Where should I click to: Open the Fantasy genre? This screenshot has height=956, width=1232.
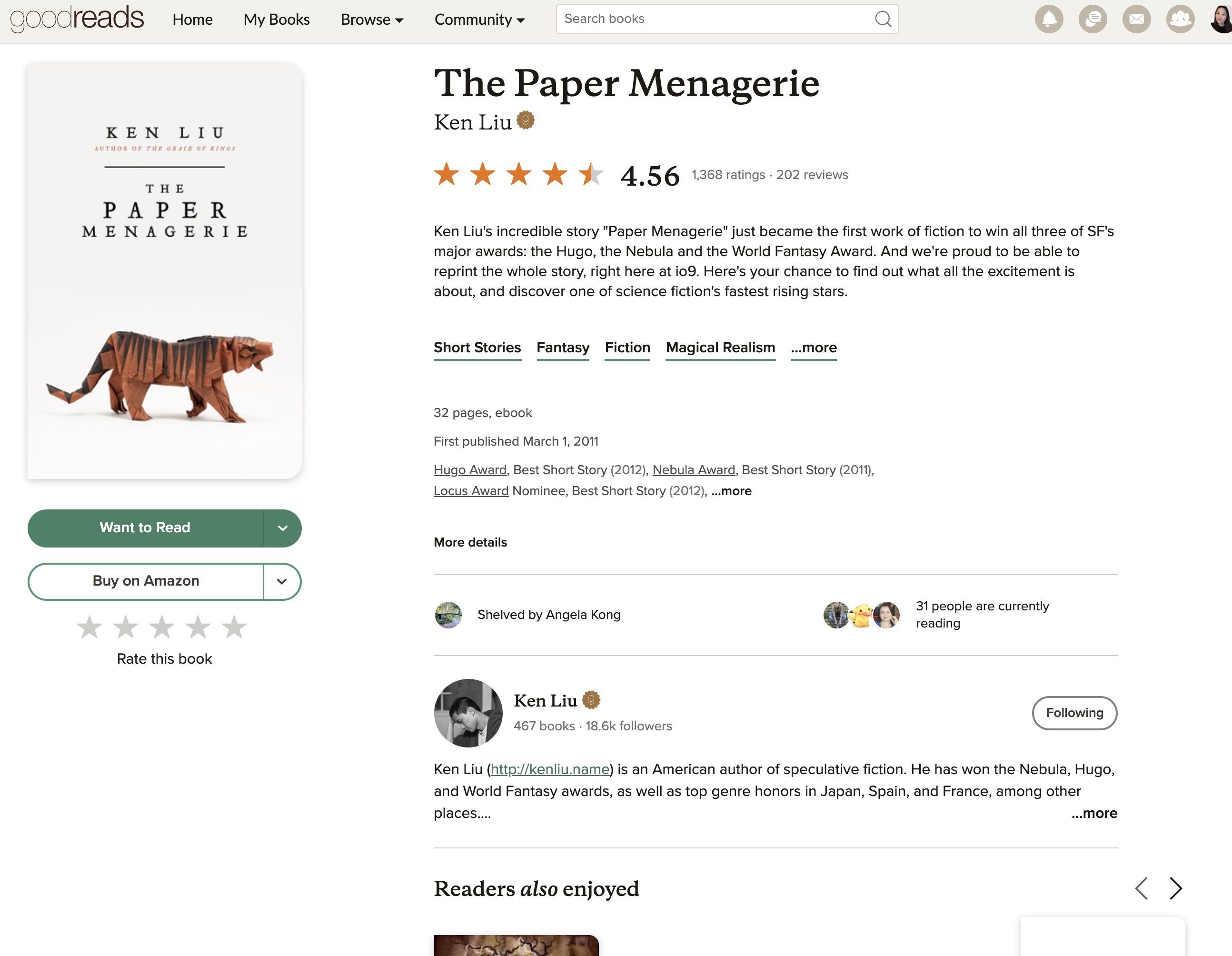point(563,348)
